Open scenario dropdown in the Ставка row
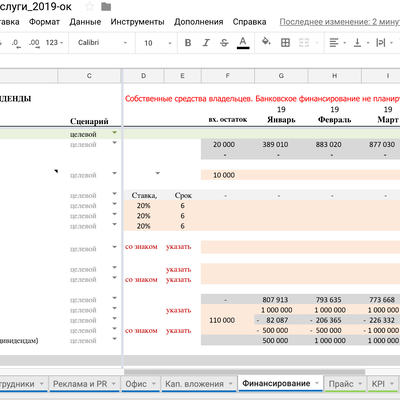 [x=115, y=194]
